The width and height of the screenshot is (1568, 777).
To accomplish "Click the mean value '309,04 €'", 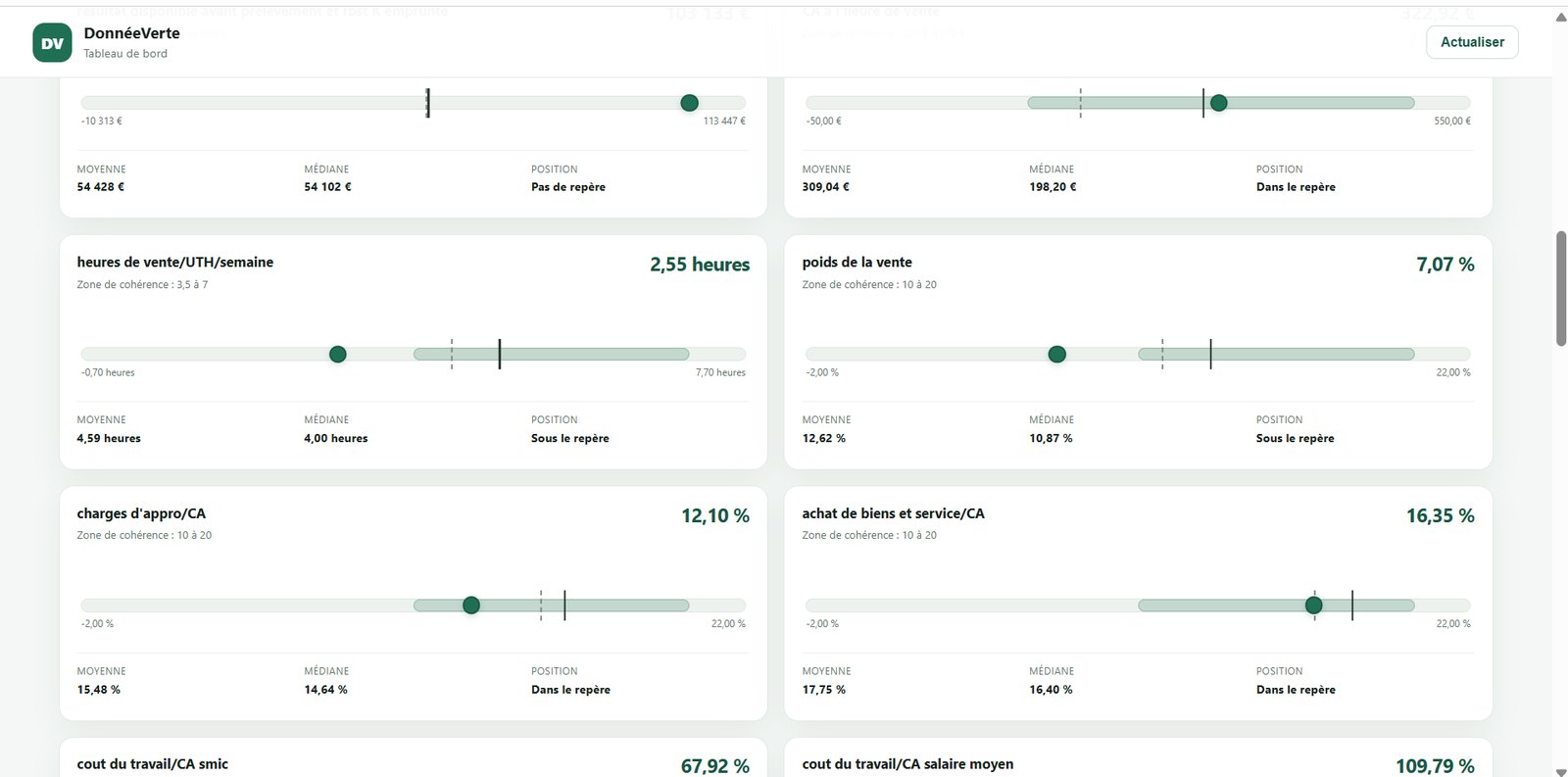I will click(826, 187).
